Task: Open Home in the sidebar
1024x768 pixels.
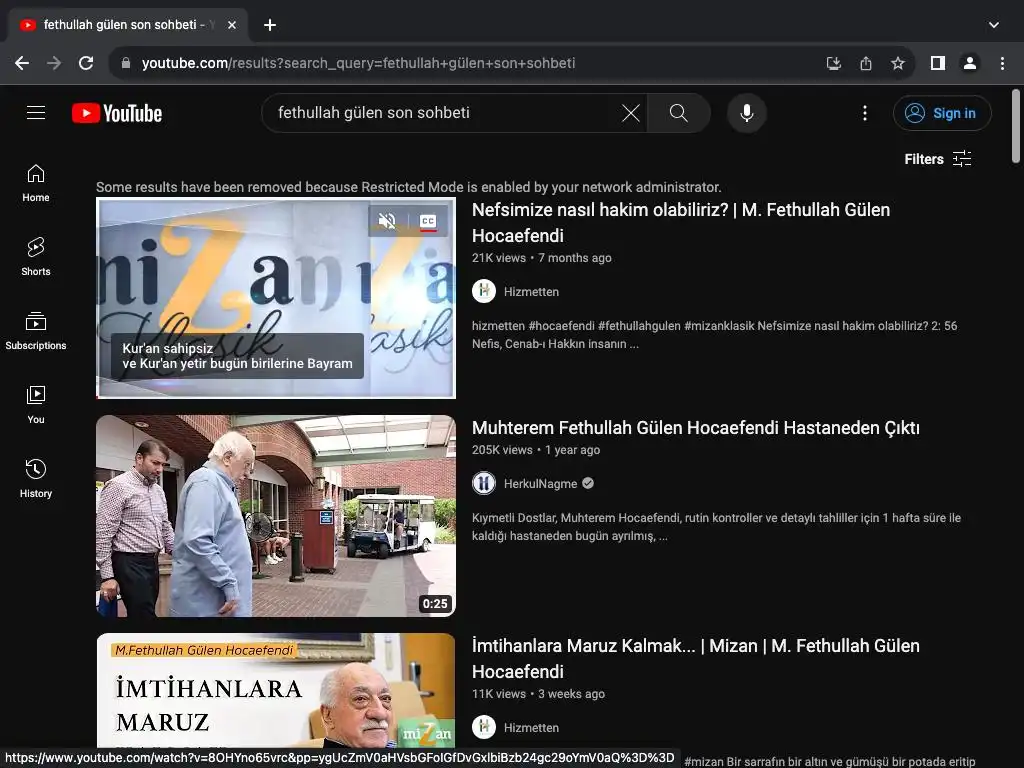Action: click(36, 184)
